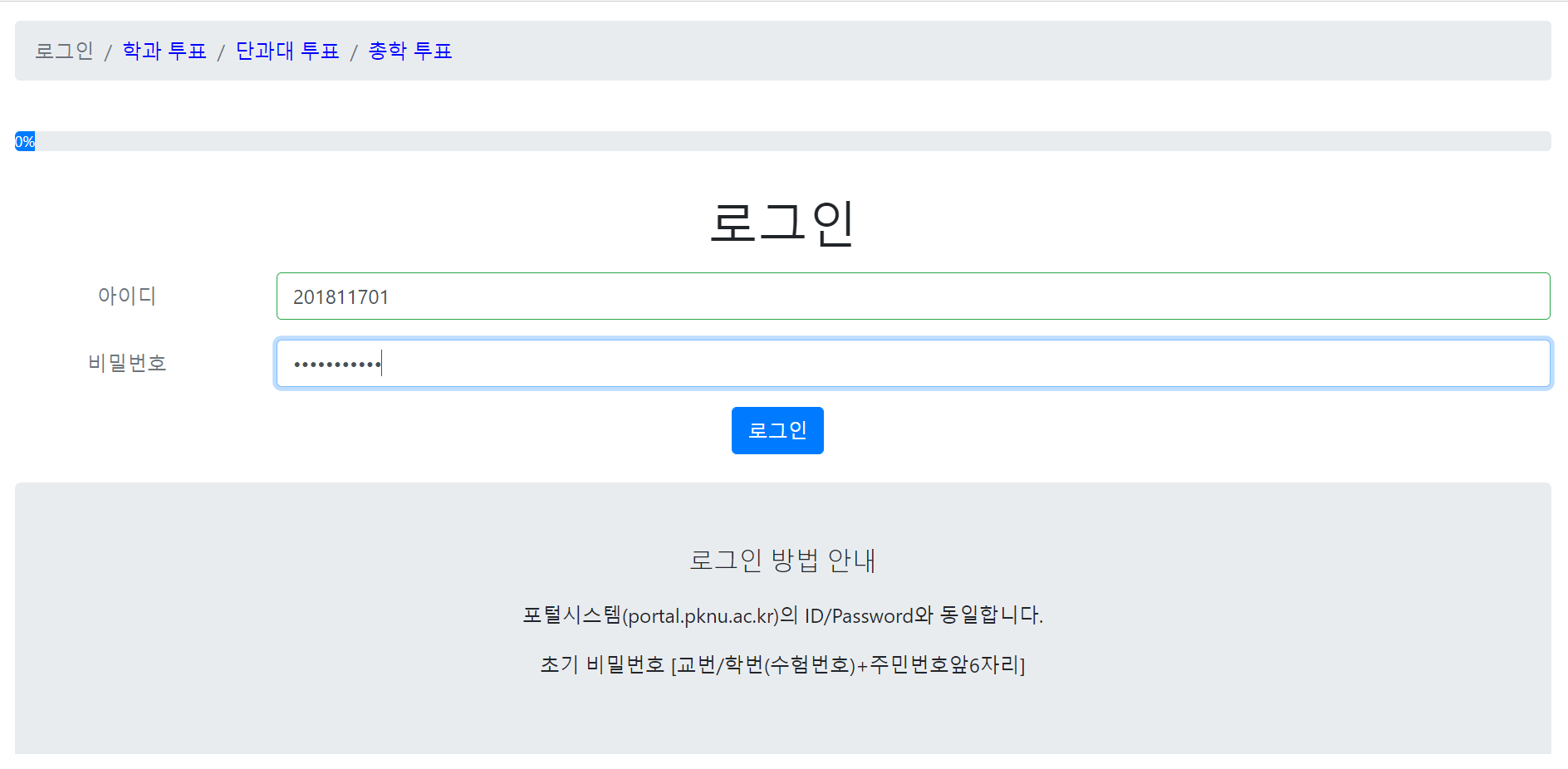This screenshot has width=1568, height=769.
Task: Click the ID value 201811701
Action: (342, 296)
